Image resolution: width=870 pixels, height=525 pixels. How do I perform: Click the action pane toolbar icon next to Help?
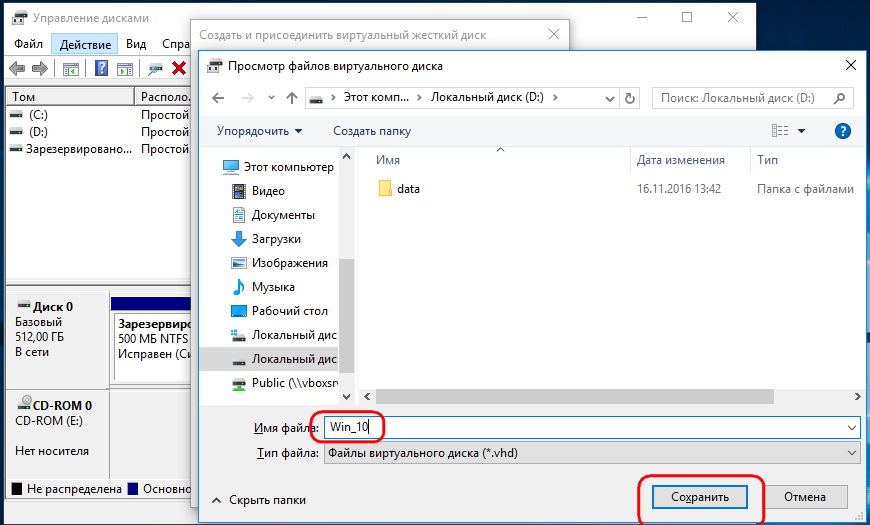125,69
